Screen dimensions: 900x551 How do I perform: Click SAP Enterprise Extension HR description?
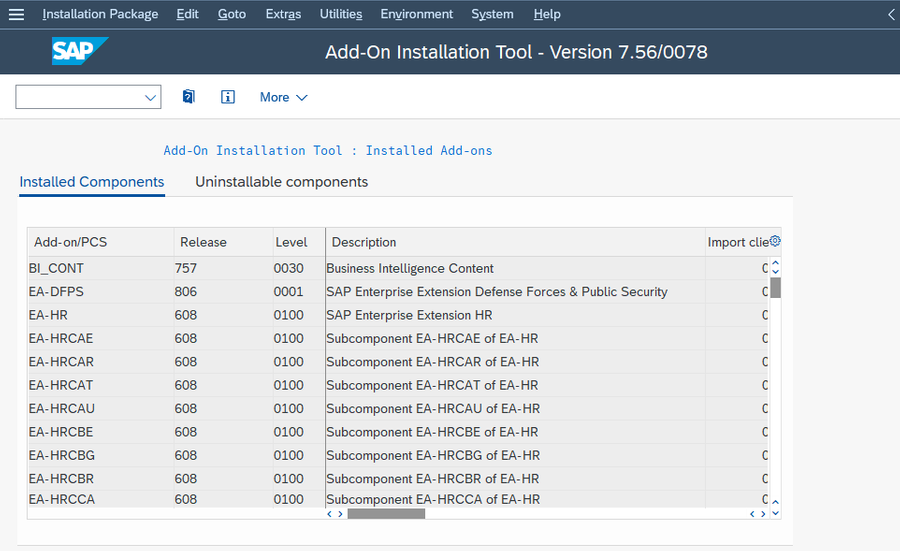(x=409, y=315)
